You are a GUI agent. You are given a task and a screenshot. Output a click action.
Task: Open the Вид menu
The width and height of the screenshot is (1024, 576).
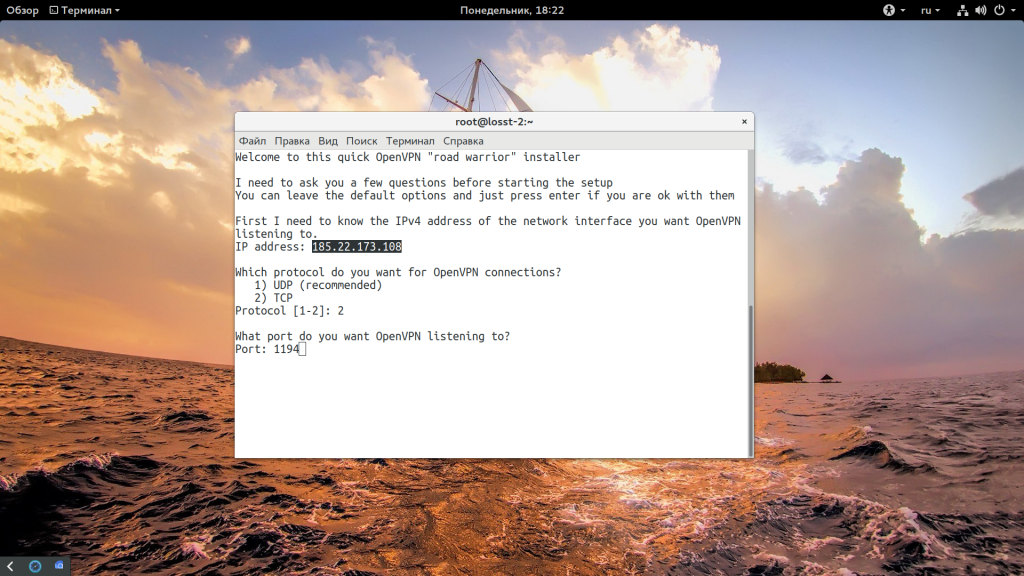[x=328, y=141]
